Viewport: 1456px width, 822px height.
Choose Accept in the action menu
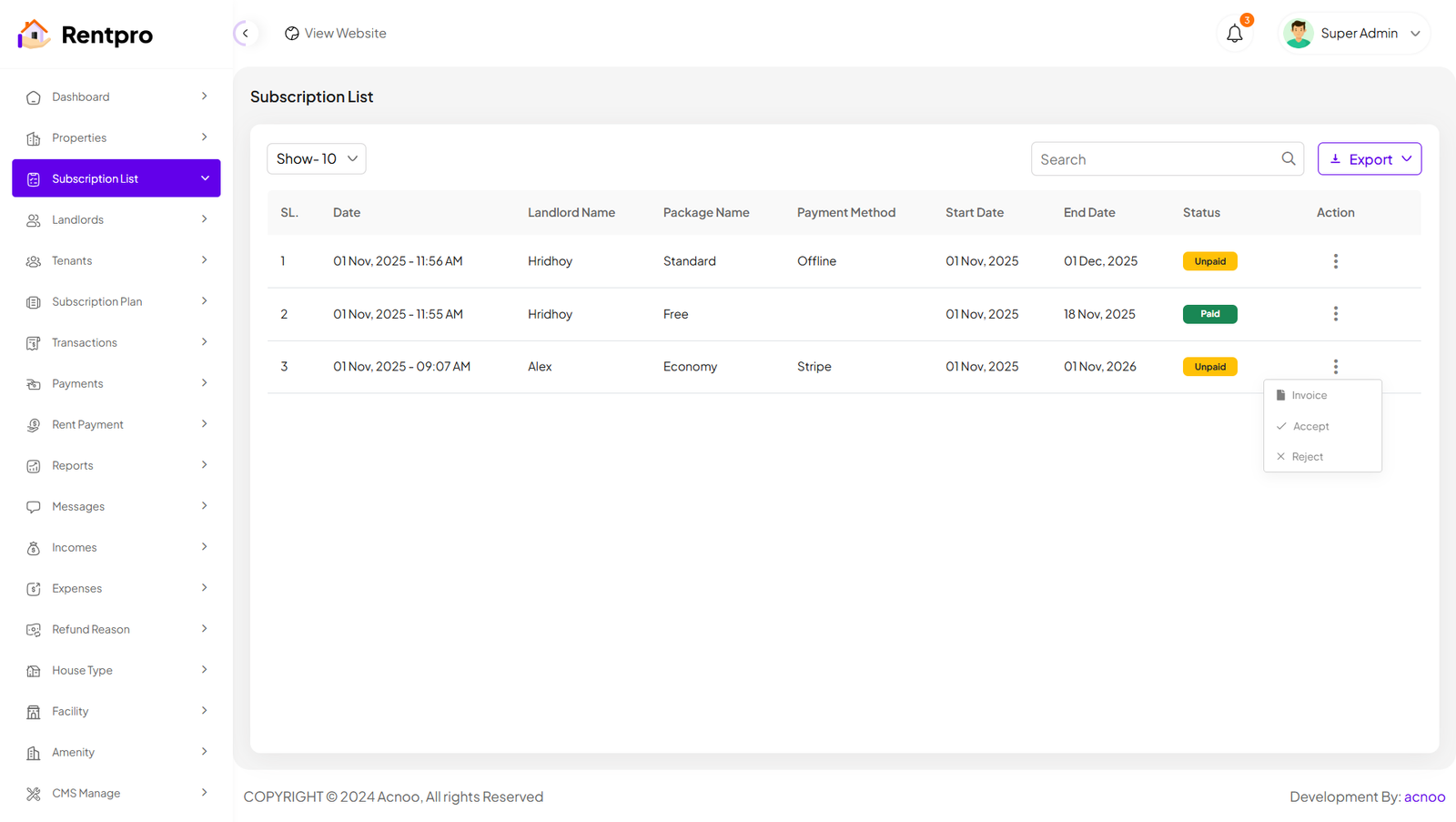click(1309, 426)
